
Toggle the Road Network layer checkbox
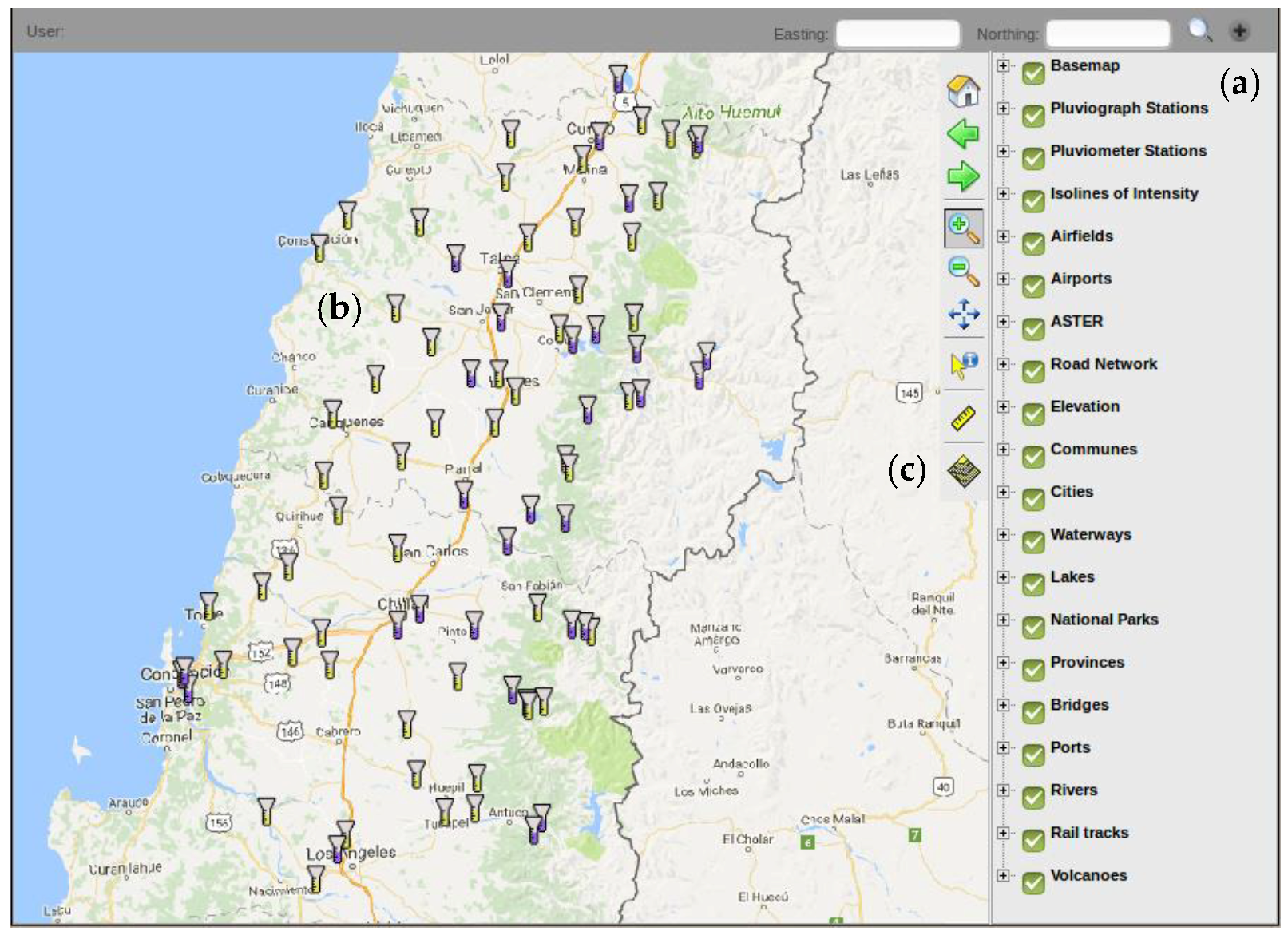click(1033, 372)
